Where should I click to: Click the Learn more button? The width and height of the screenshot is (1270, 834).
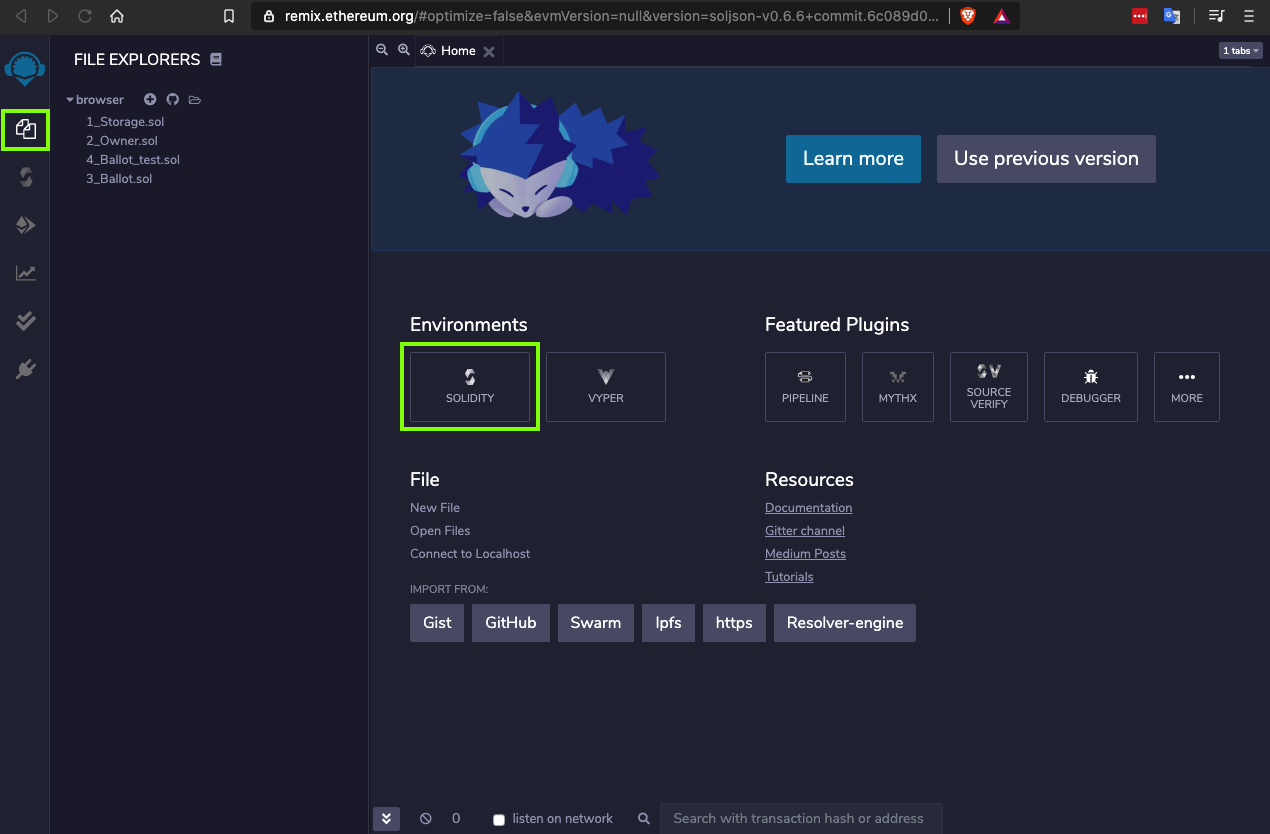click(x=853, y=159)
